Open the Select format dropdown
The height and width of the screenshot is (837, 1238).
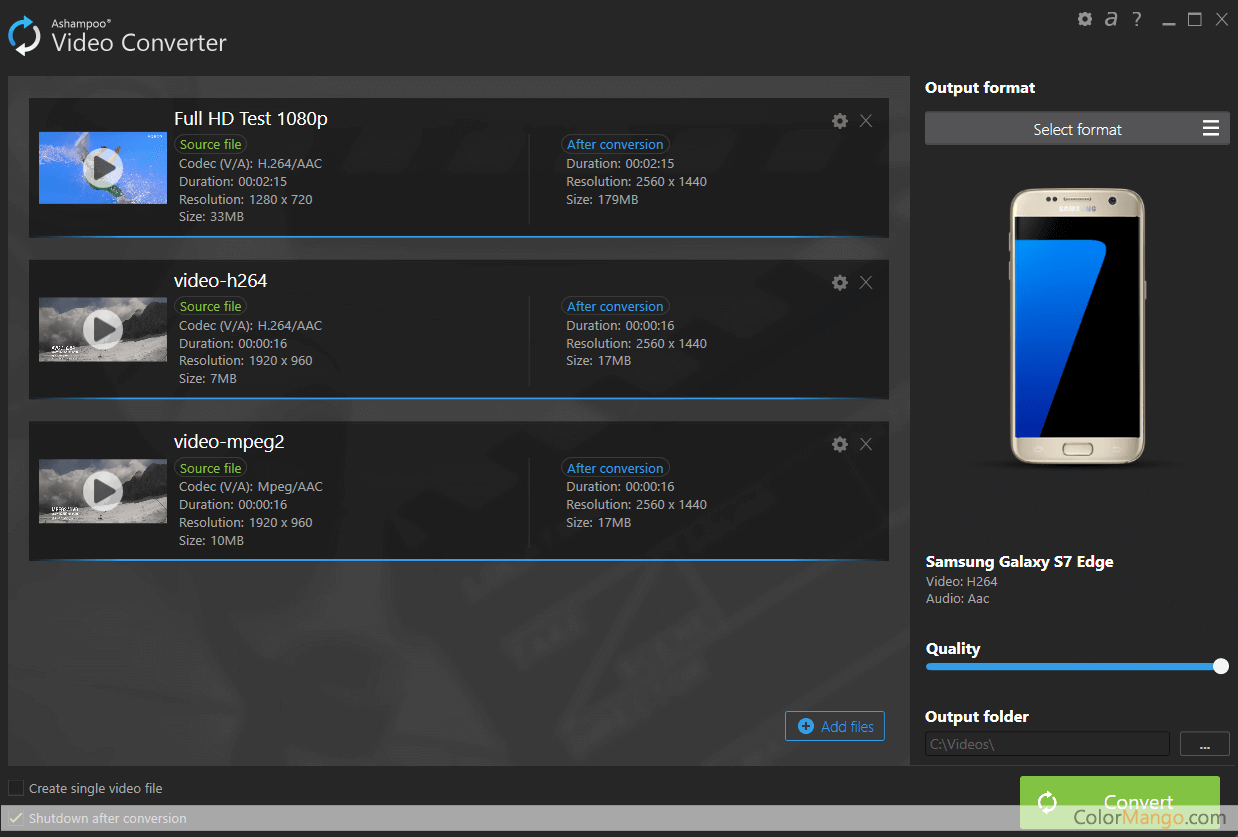(x=1077, y=129)
